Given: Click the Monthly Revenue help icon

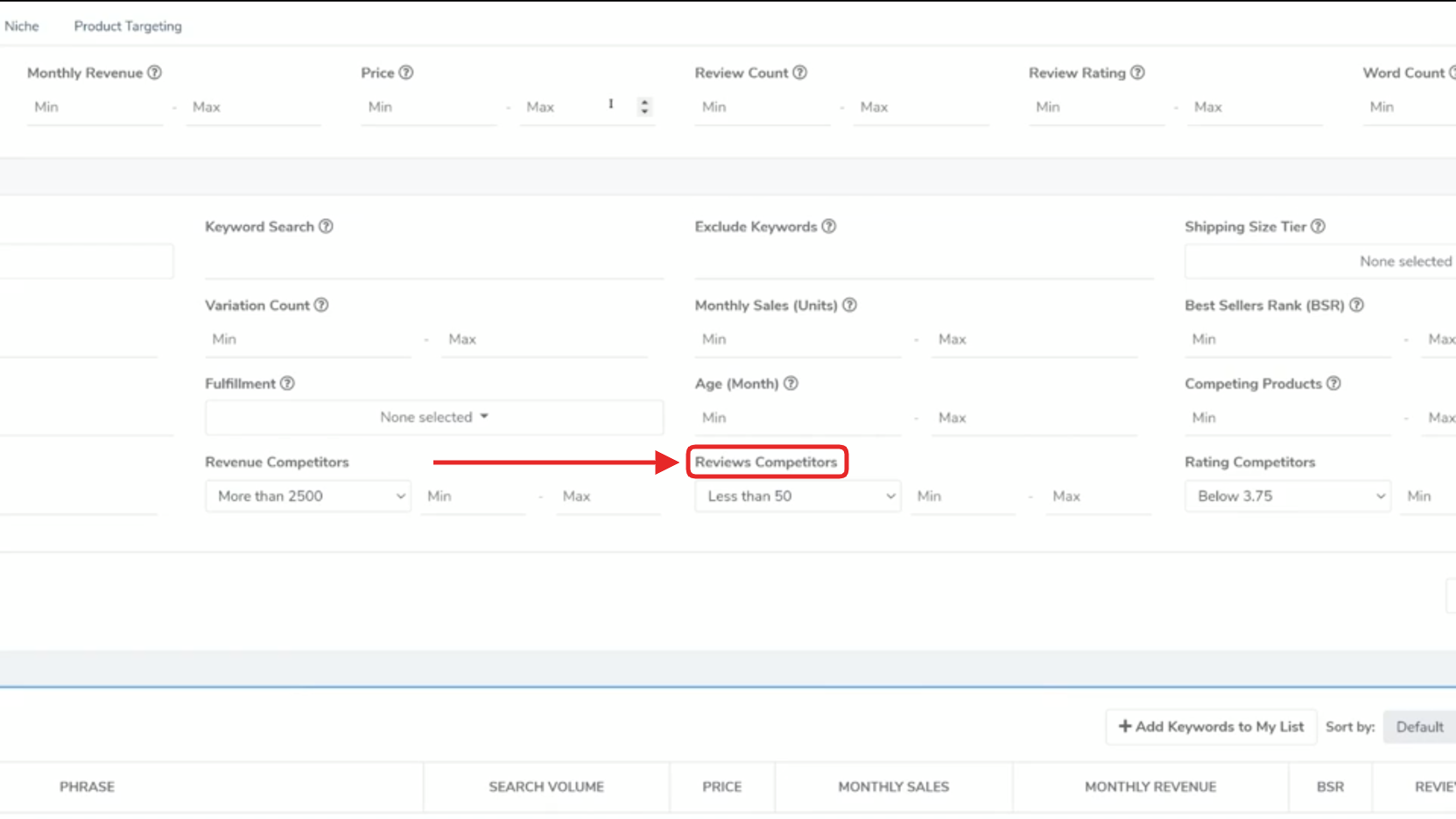Looking at the screenshot, I should (155, 73).
